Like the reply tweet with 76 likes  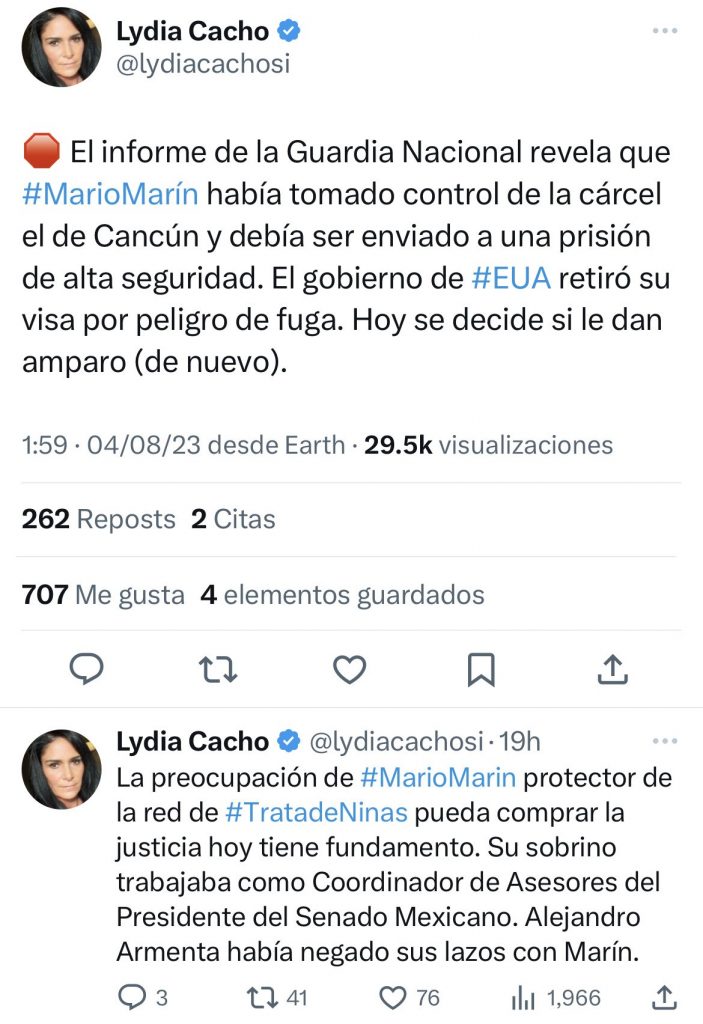coord(396,996)
